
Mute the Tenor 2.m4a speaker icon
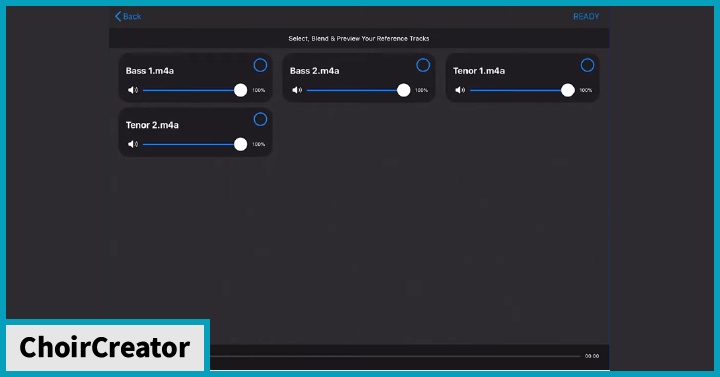point(133,144)
